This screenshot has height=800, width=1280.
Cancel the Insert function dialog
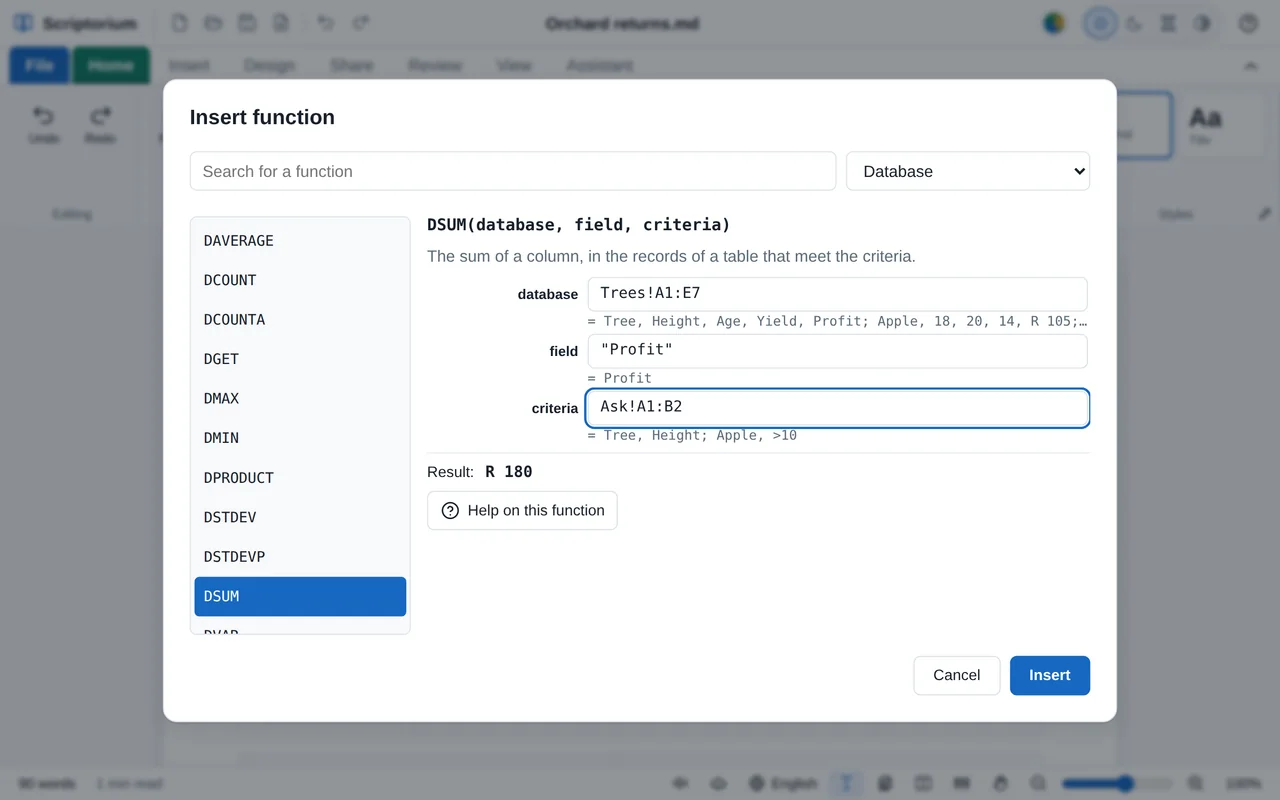956,675
